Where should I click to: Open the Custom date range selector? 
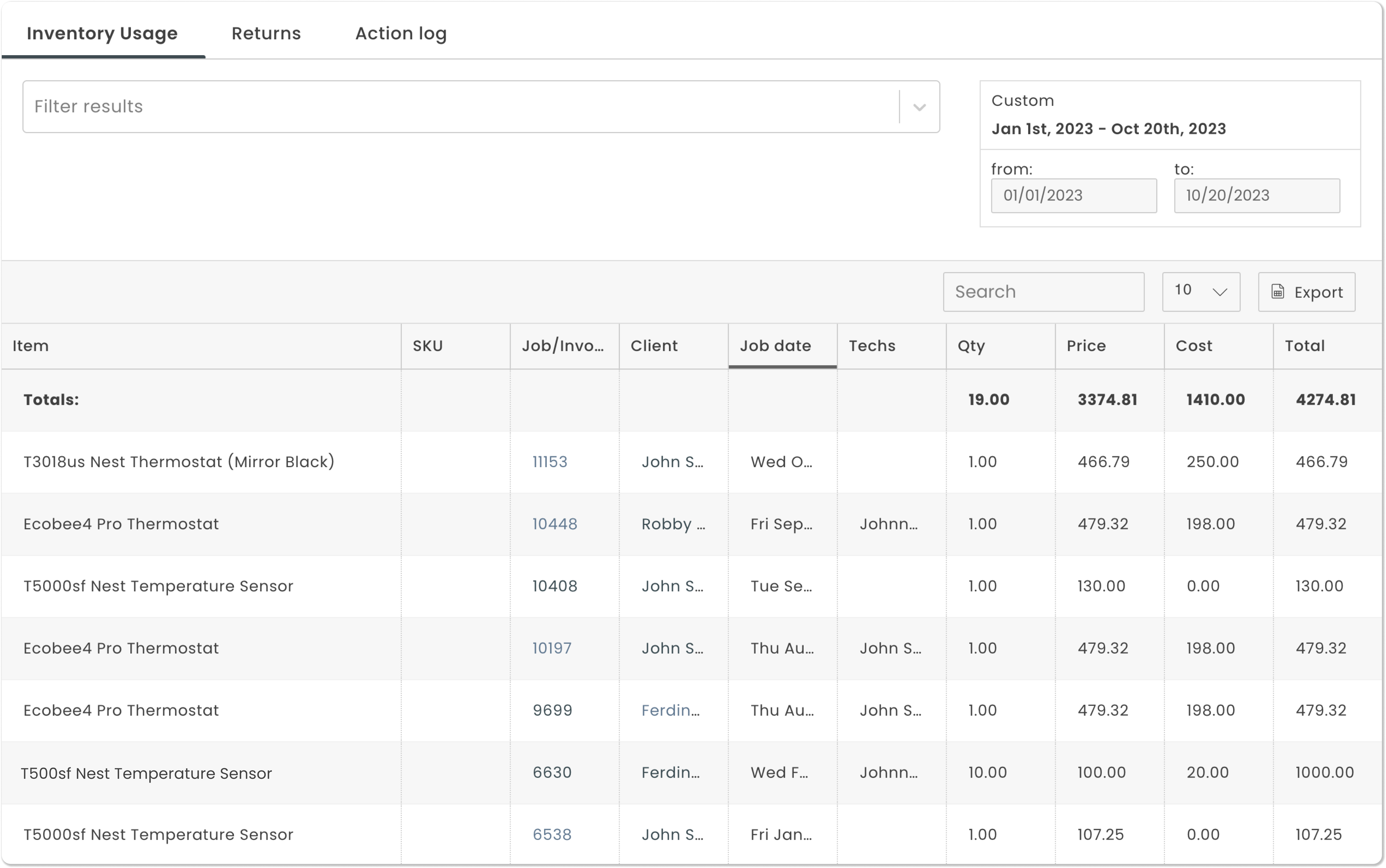point(1170,115)
